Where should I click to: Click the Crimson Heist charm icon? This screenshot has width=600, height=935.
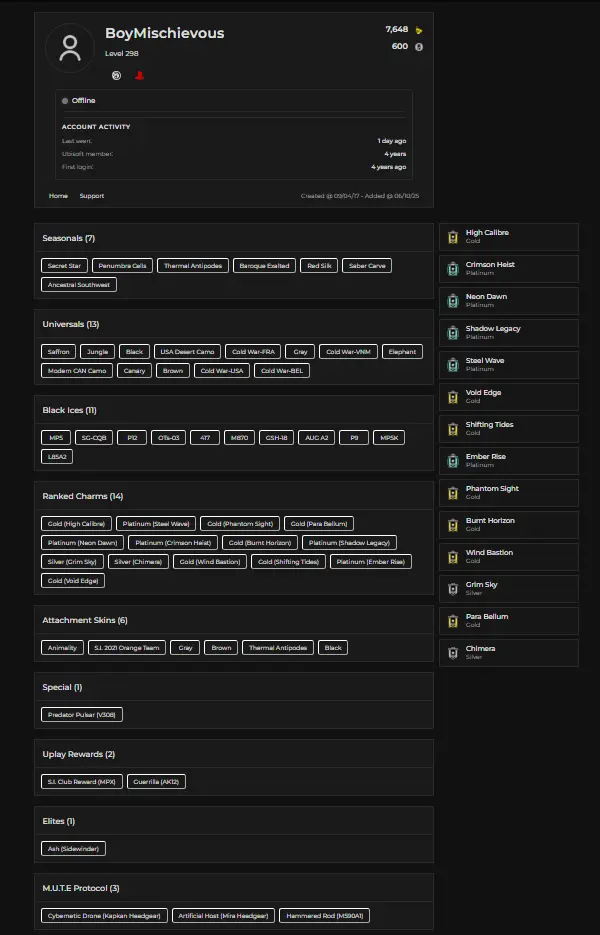(453, 269)
